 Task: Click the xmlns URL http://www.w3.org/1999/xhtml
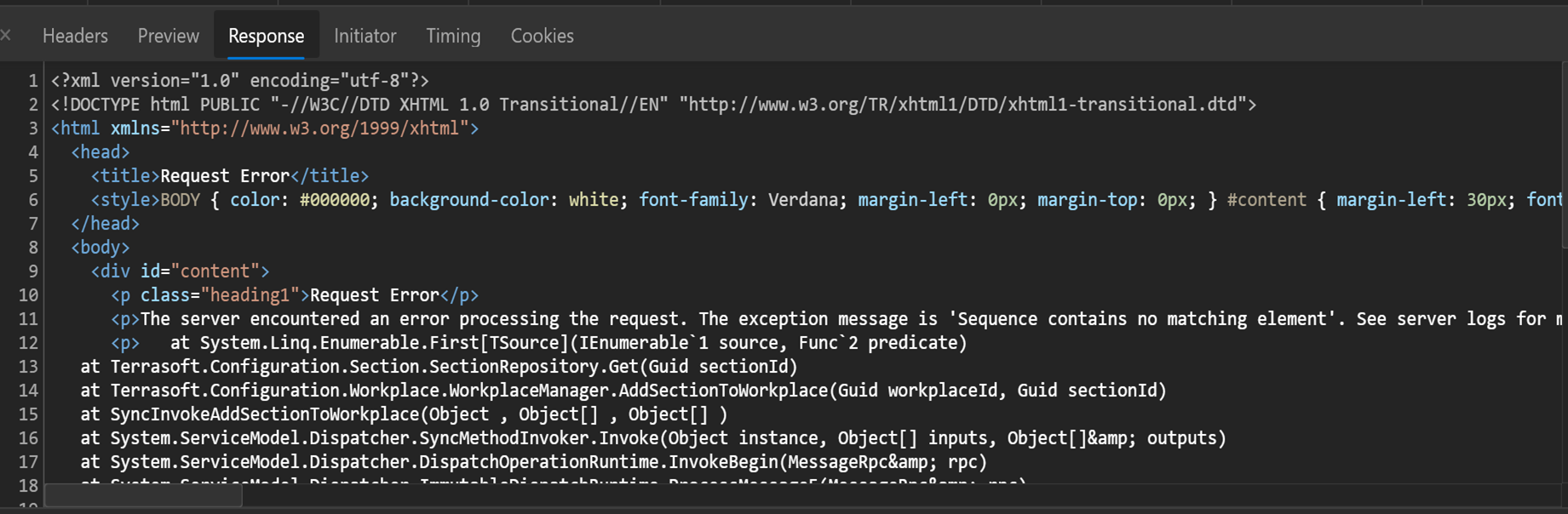[x=319, y=128]
